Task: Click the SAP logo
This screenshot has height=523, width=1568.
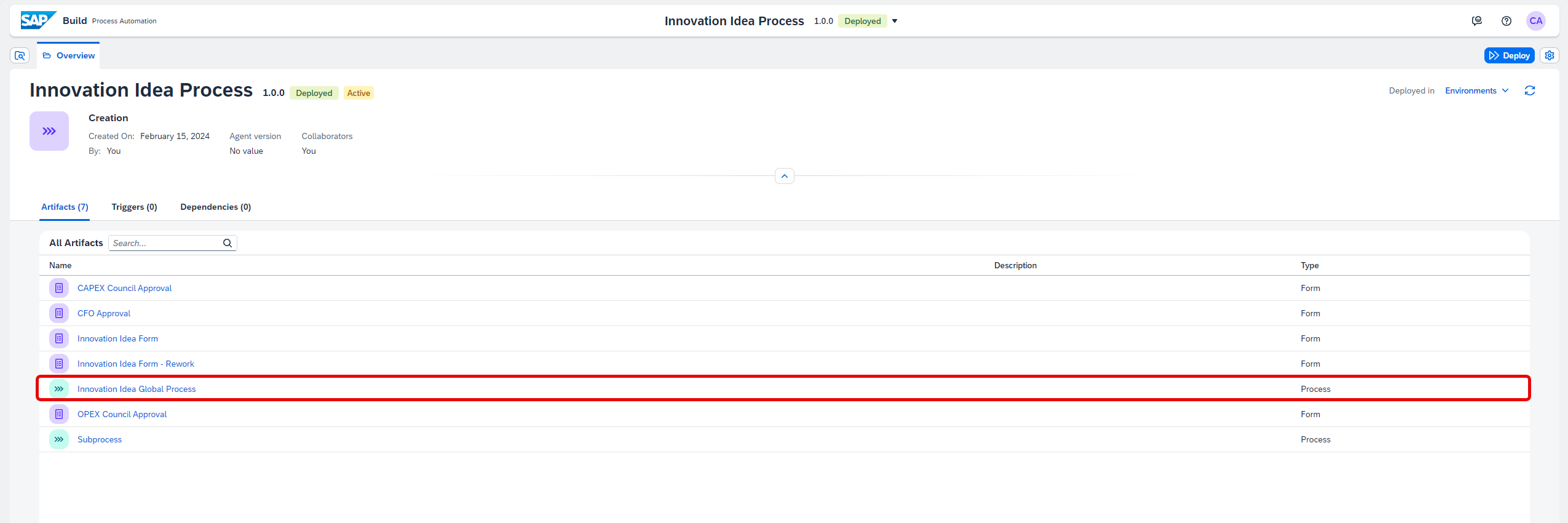Action: coord(38,20)
